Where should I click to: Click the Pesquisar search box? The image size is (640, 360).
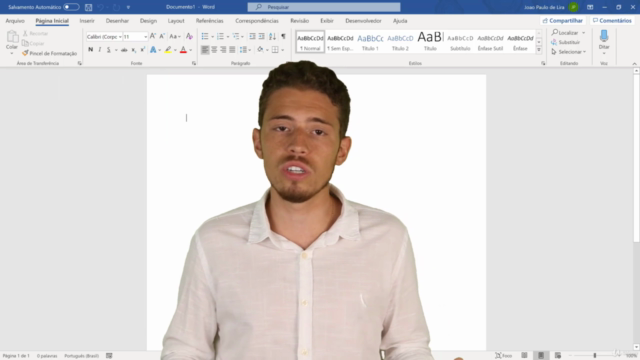[x=324, y=7]
